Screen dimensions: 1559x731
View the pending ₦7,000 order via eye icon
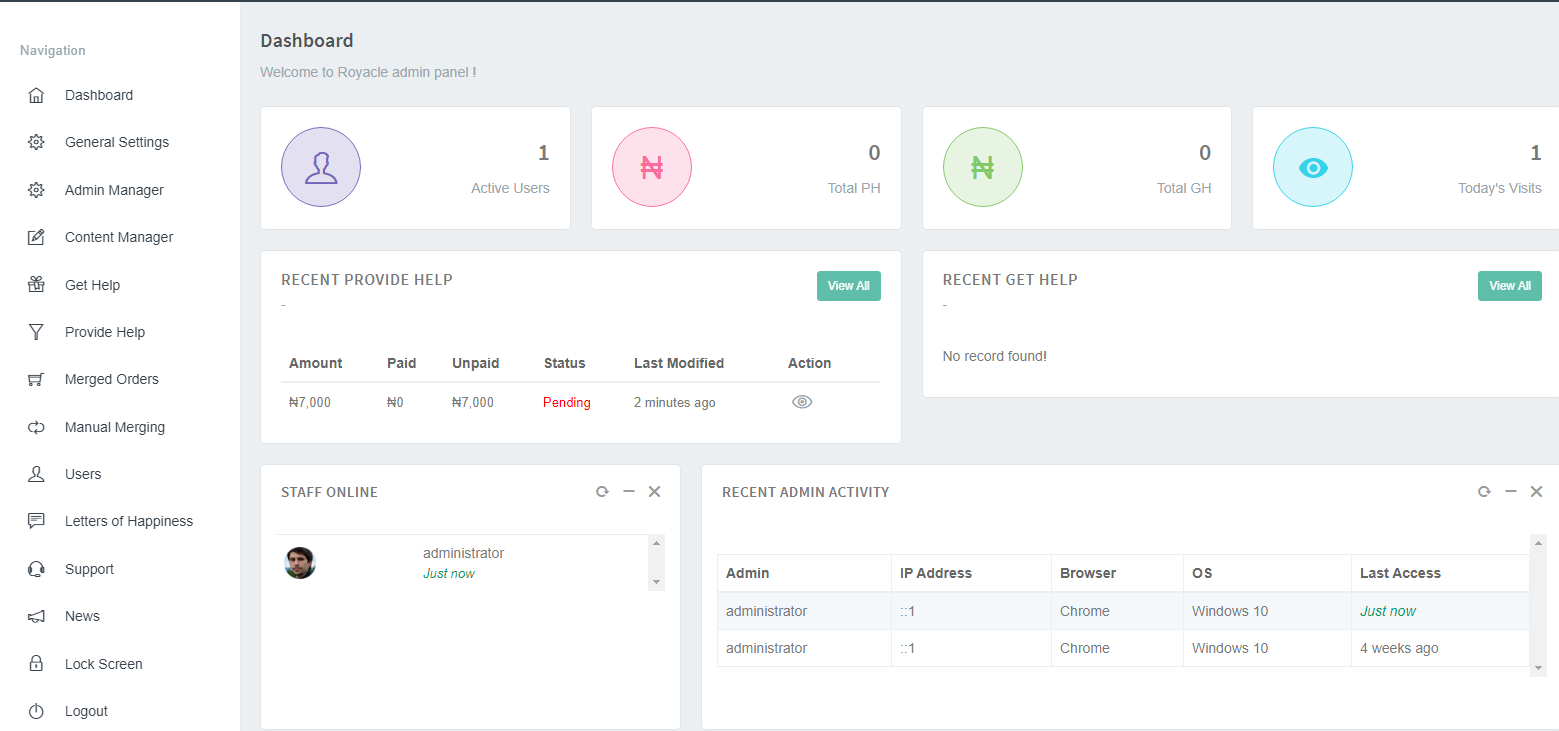tap(801, 402)
